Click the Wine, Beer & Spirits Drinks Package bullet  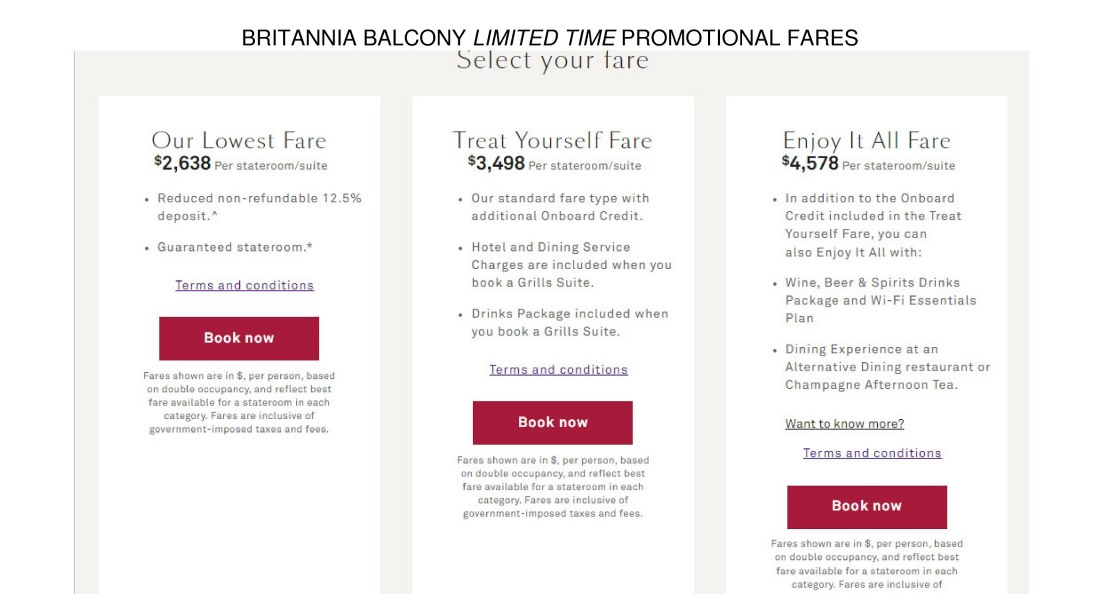pos(880,300)
